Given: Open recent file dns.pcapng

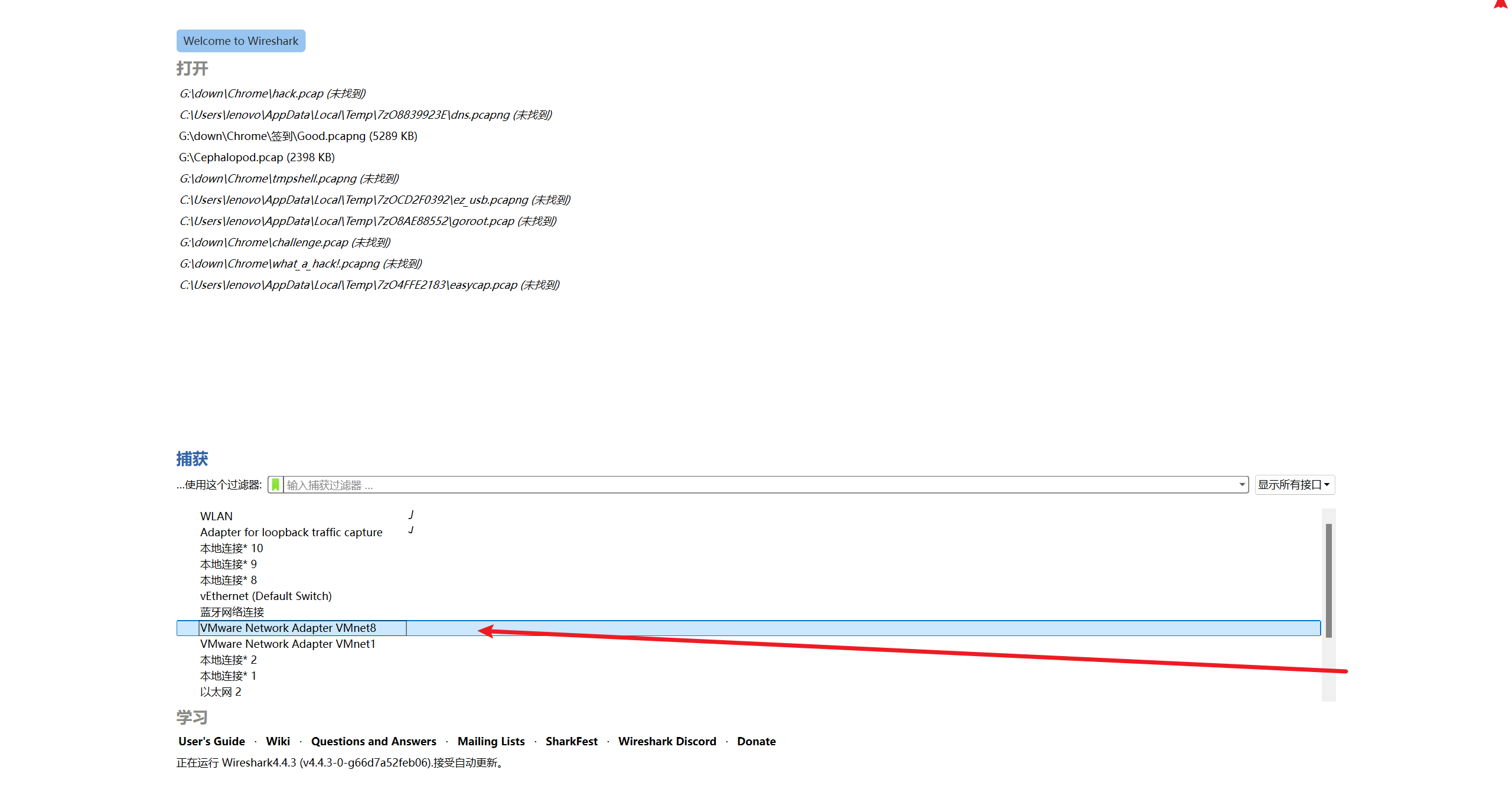Looking at the screenshot, I should click(x=366, y=115).
